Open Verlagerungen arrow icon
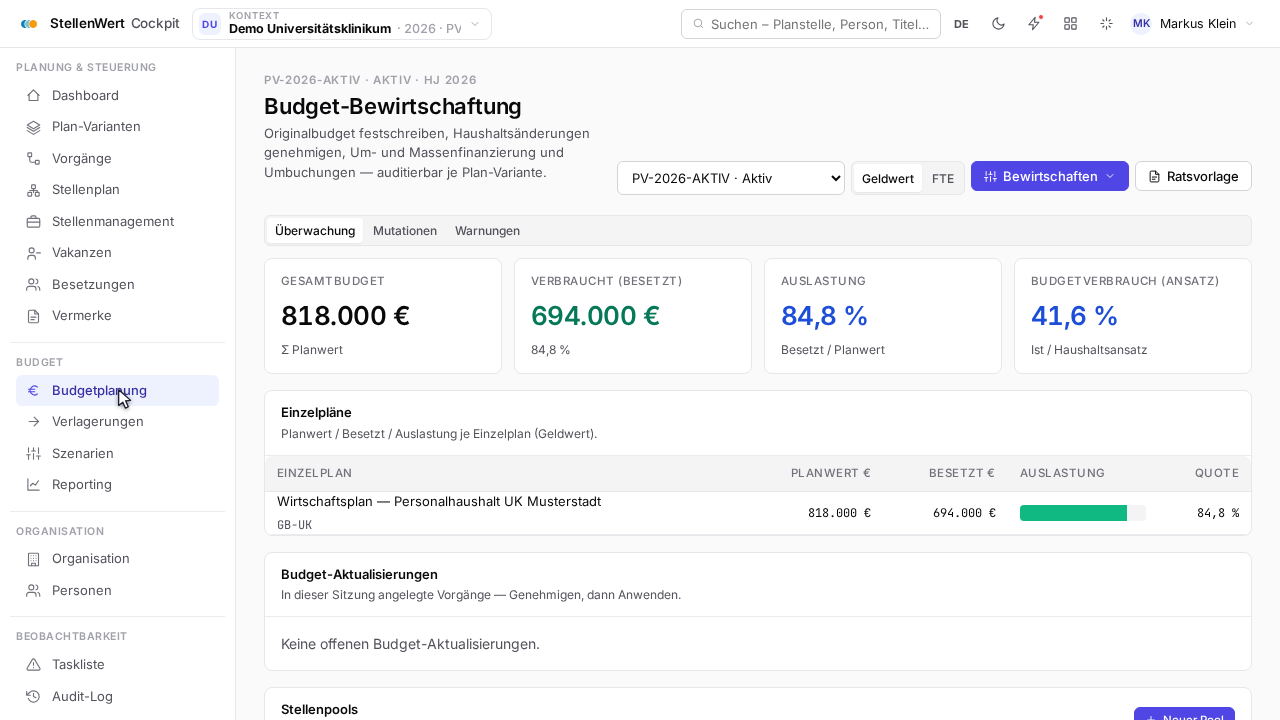Viewport: 1280px width, 720px height. click(x=33, y=422)
